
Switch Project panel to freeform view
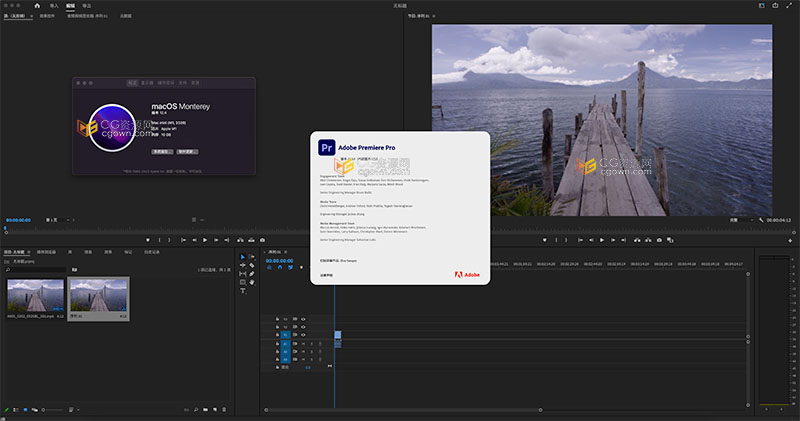click(35, 410)
